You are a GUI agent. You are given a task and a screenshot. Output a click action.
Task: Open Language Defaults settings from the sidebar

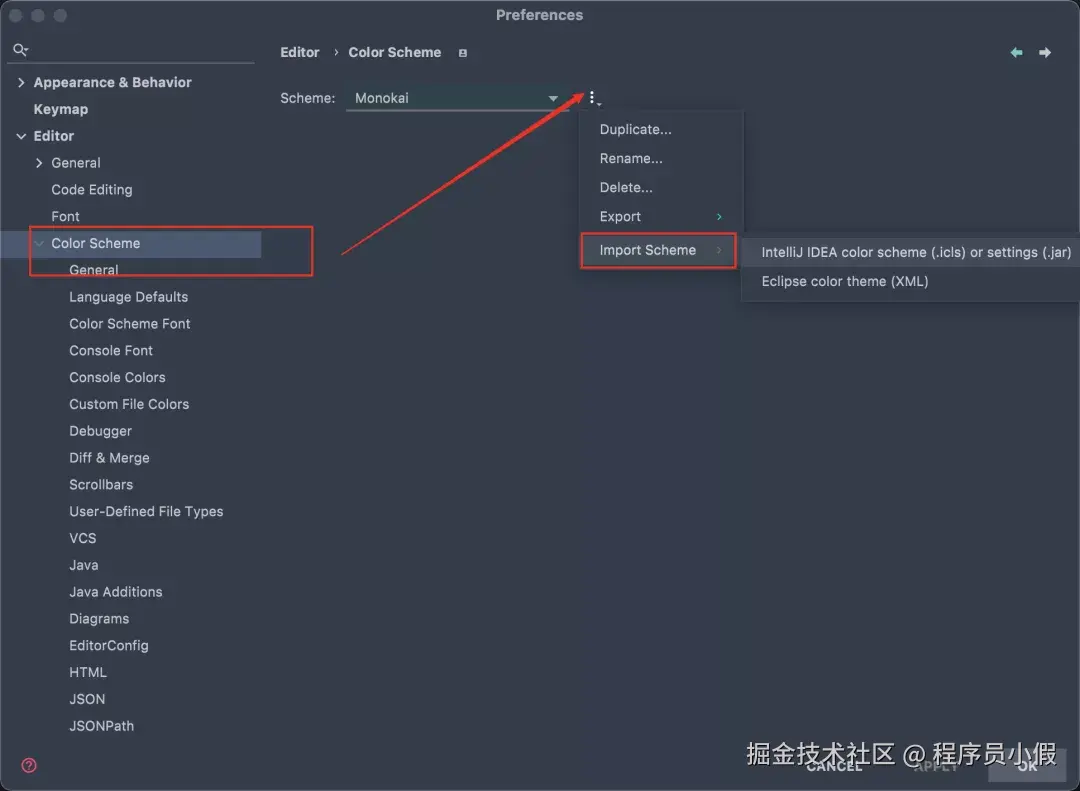click(128, 296)
